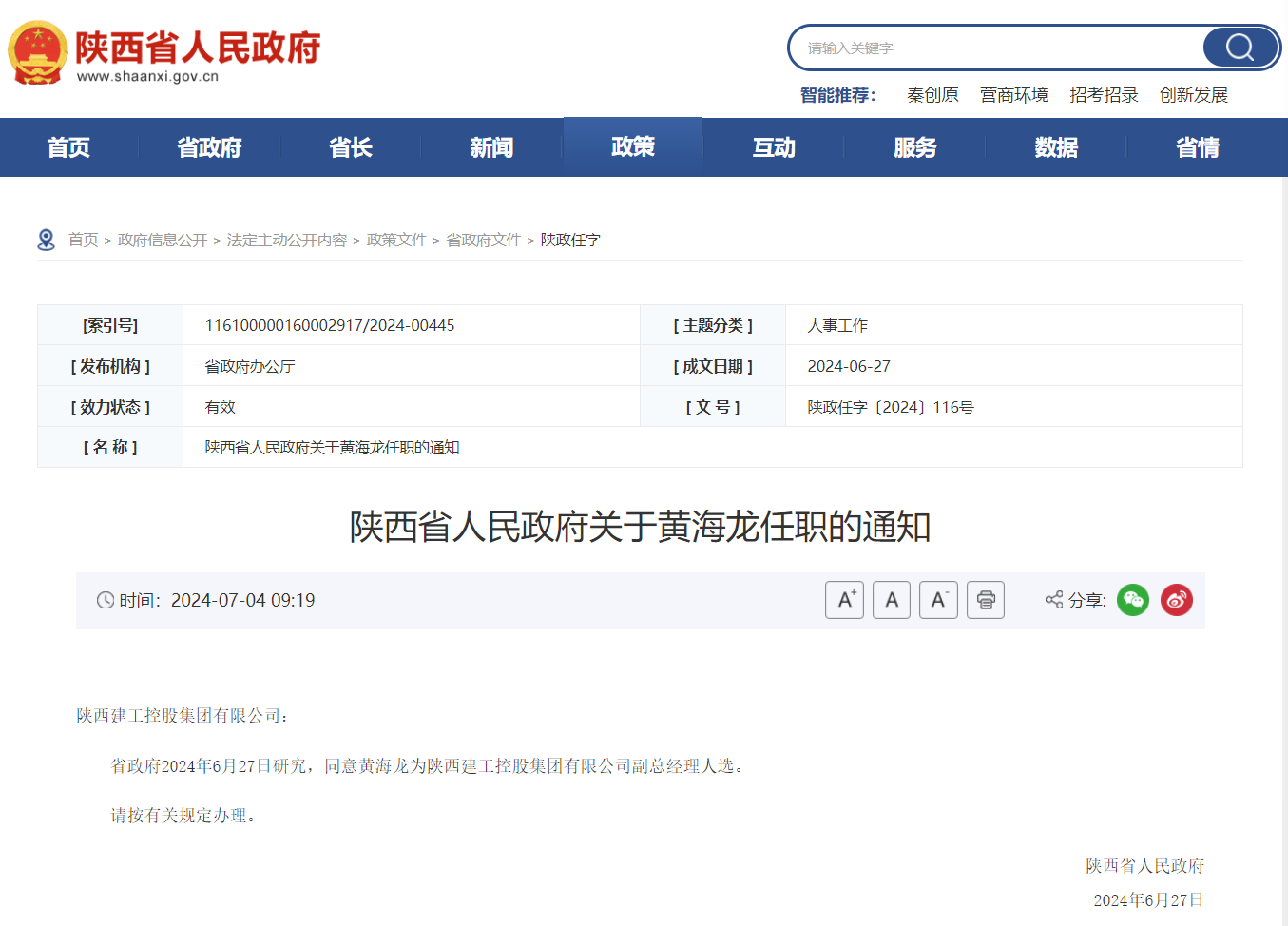Follow the 招考招录 recommended link
This screenshot has height=926, width=1288.
point(1104,95)
